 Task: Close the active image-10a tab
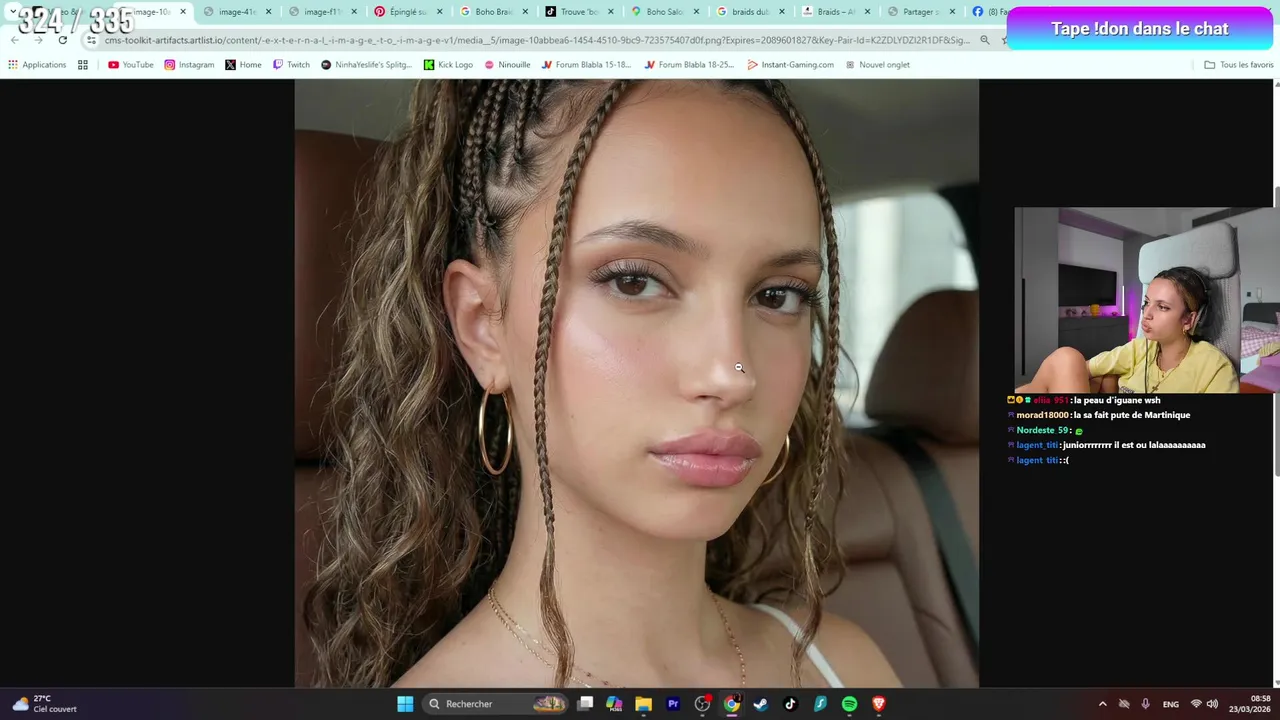point(183,12)
